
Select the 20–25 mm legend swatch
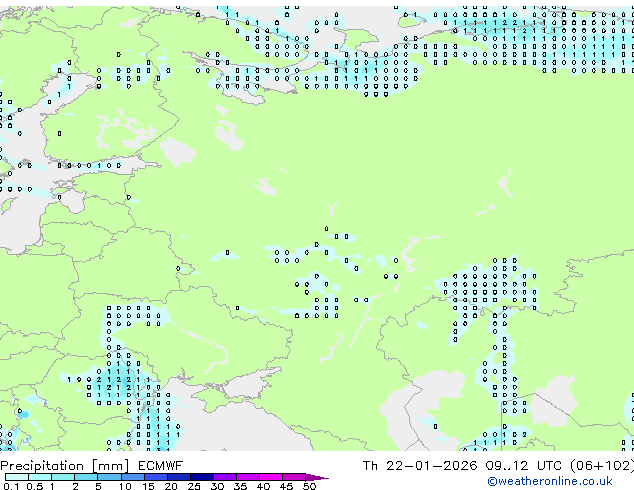pyautogui.click(x=179, y=477)
